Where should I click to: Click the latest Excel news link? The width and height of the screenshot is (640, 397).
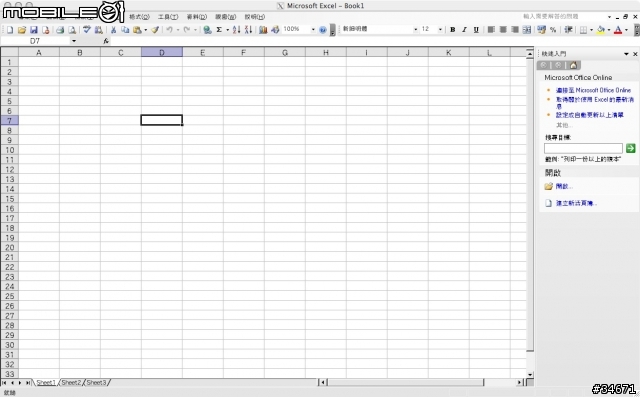[x=595, y=102]
